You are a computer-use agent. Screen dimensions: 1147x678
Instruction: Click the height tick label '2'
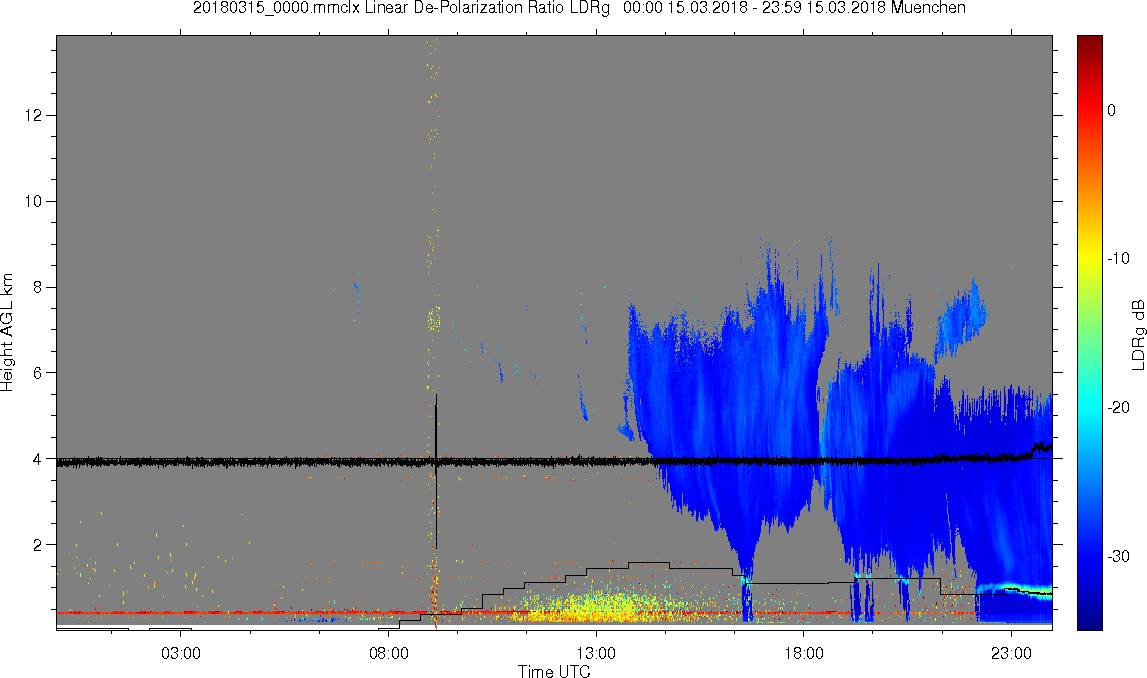pyautogui.click(x=38, y=545)
